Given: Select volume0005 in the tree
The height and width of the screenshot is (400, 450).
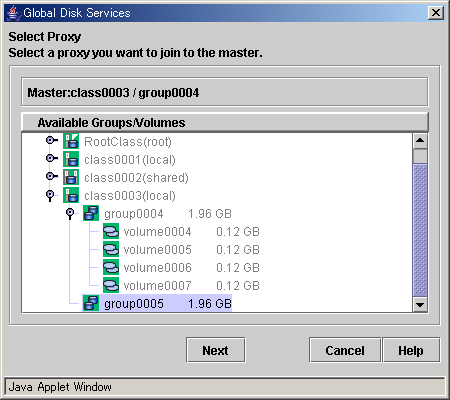Looking at the screenshot, I should (x=158, y=250).
